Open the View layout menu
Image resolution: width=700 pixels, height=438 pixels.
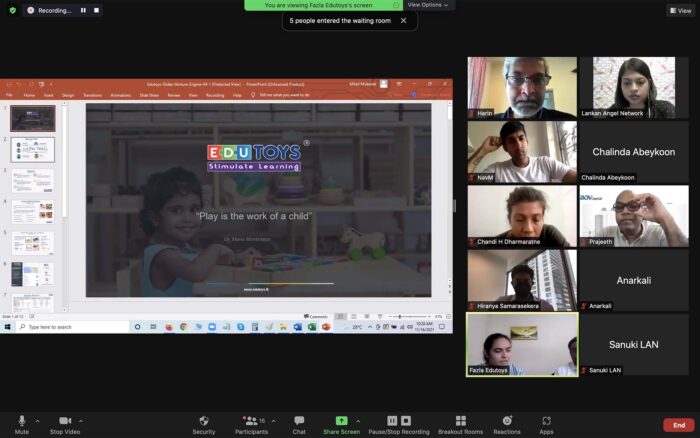click(x=680, y=10)
